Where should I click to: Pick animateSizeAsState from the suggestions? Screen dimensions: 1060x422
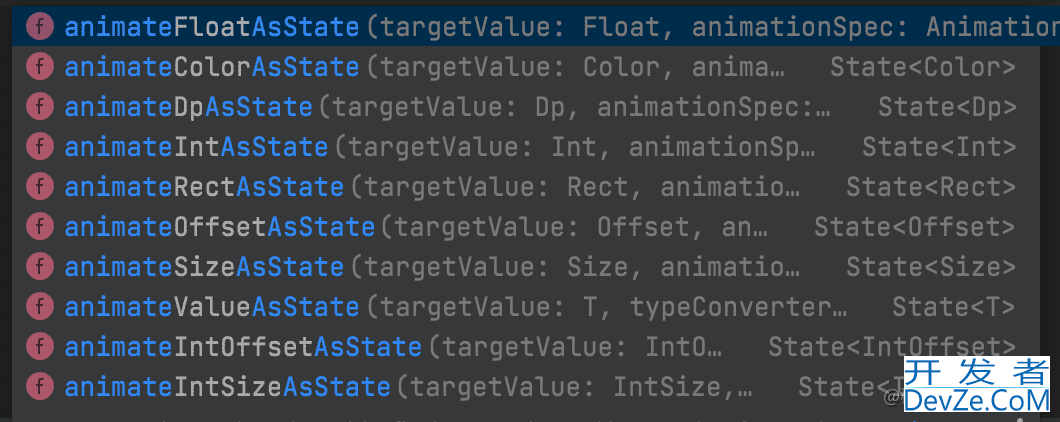pyautogui.click(x=204, y=267)
